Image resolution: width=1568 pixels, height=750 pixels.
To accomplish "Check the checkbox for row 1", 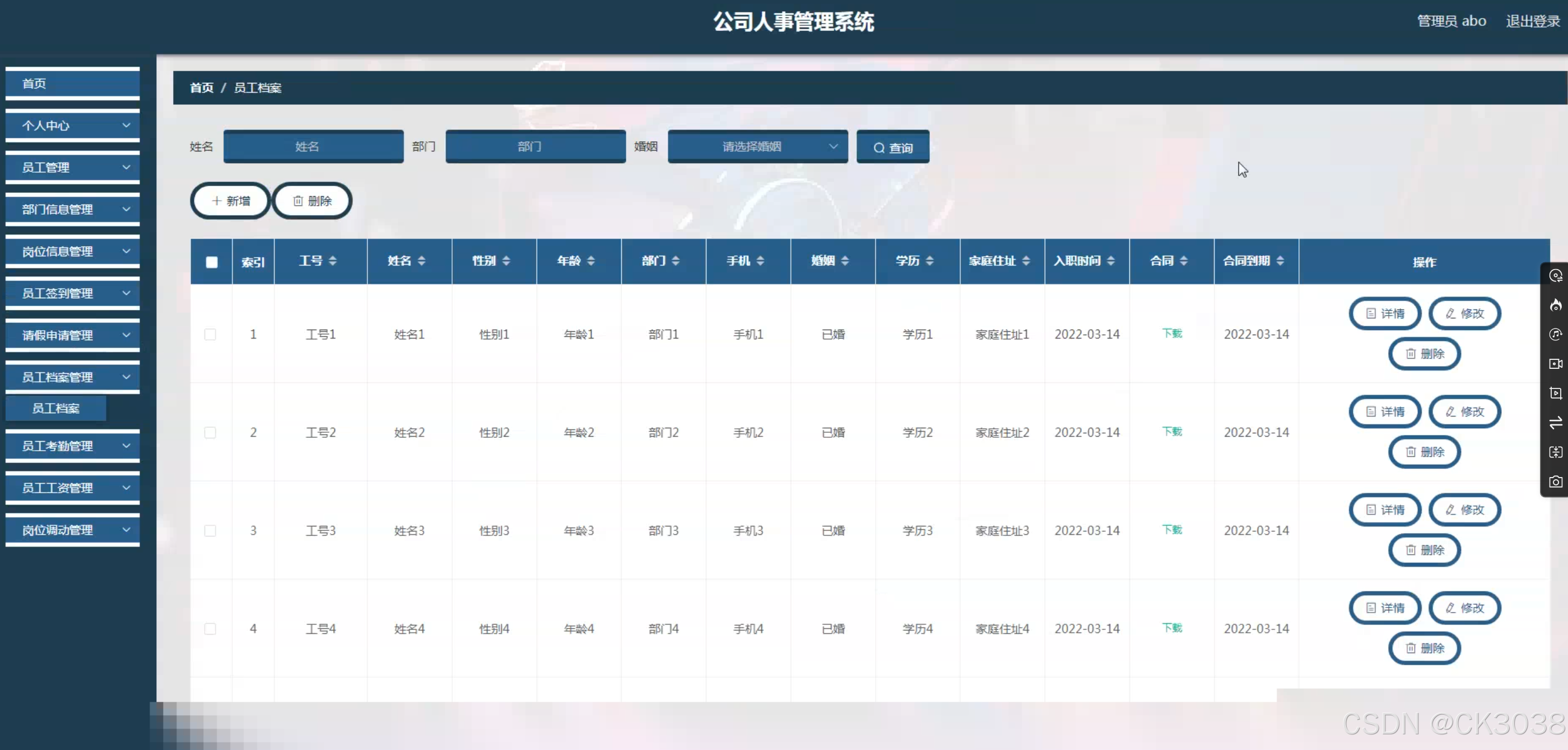I will click(210, 335).
